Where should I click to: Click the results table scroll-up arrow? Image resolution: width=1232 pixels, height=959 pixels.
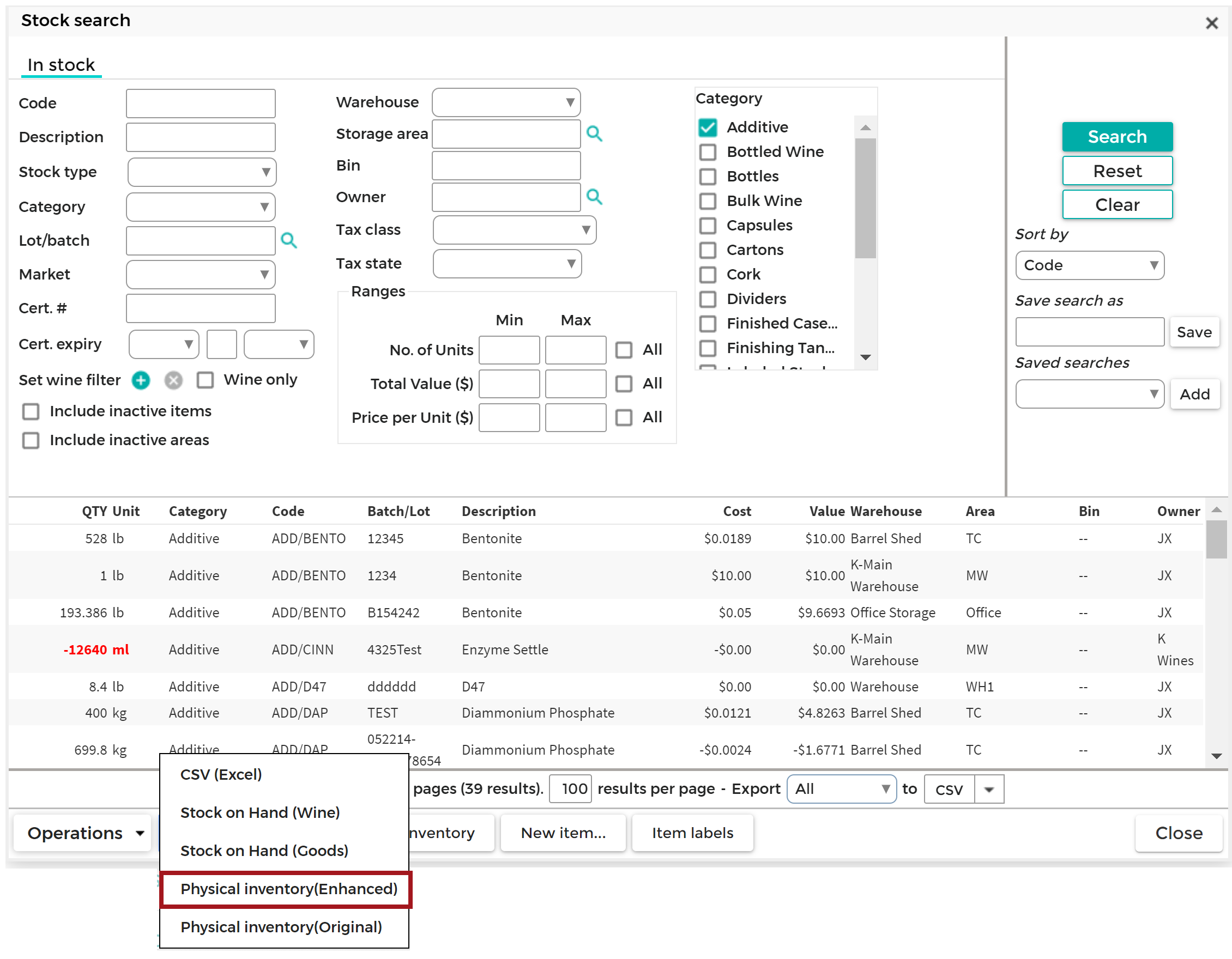pos(1216,510)
